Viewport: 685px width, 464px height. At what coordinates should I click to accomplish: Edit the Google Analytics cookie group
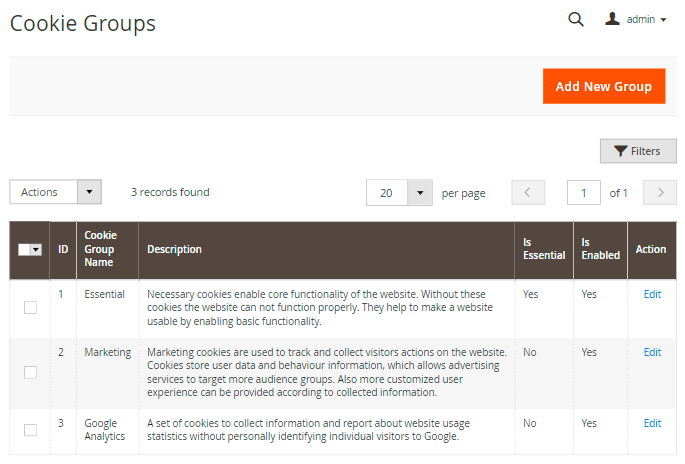click(x=652, y=423)
